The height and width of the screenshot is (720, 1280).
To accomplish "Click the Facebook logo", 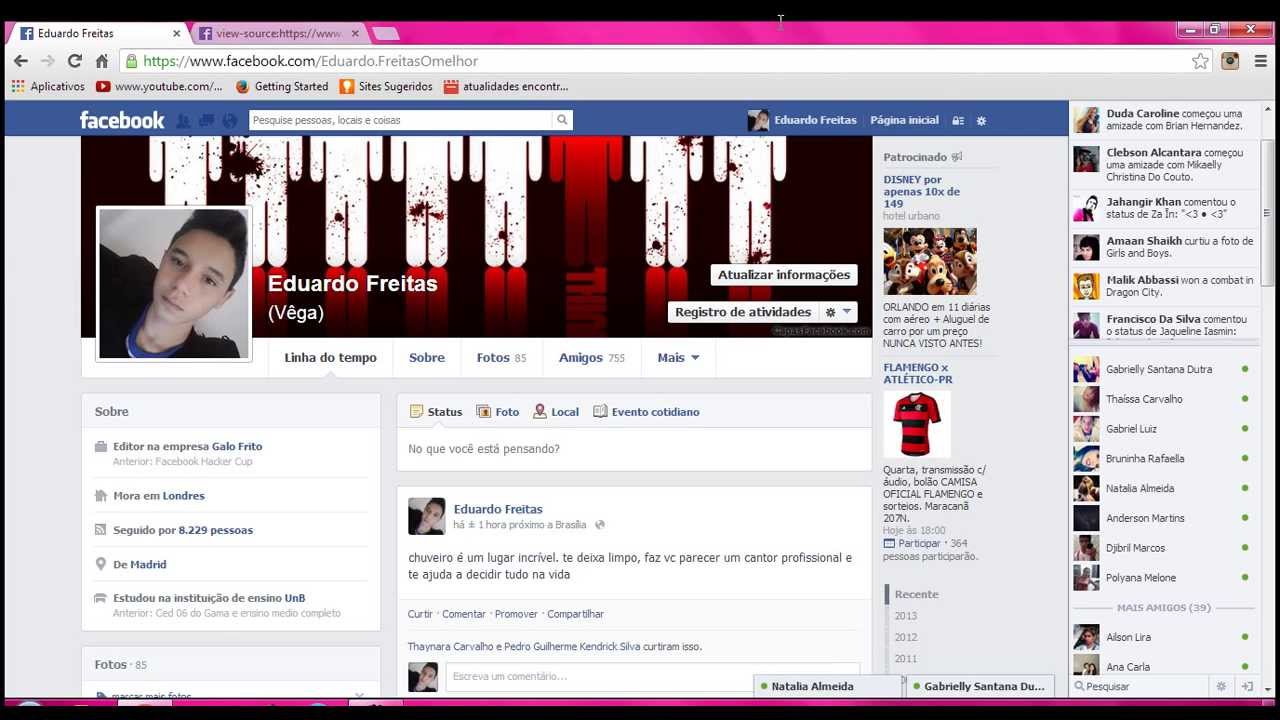I will pos(122,120).
